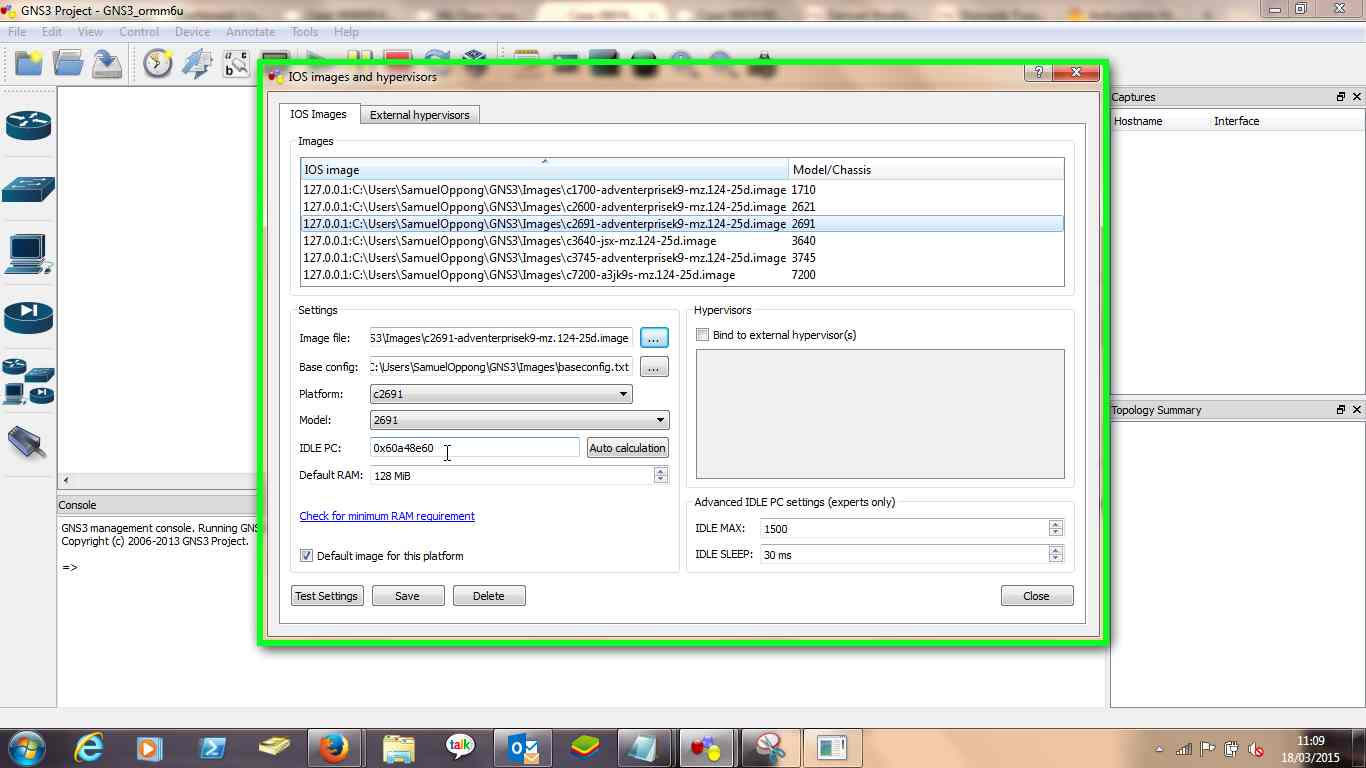This screenshot has width=1366, height=768.
Task: Open Check for minimum RAM requirement link
Action: pyautogui.click(x=387, y=516)
